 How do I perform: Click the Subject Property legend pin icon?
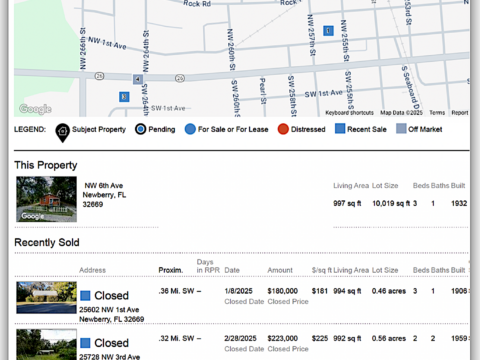click(62, 133)
